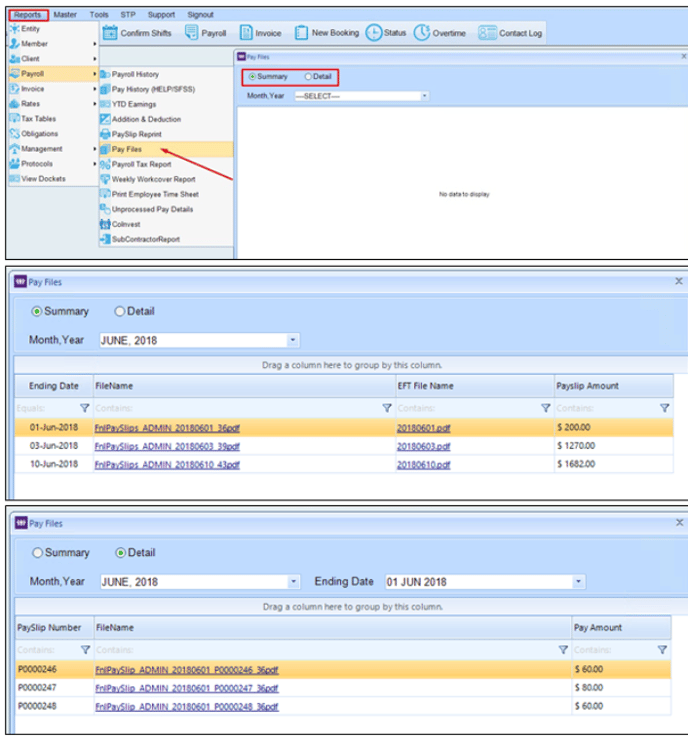
Task: Click the Confirm Shifts calendar icon
Action: tap(110, 33)
